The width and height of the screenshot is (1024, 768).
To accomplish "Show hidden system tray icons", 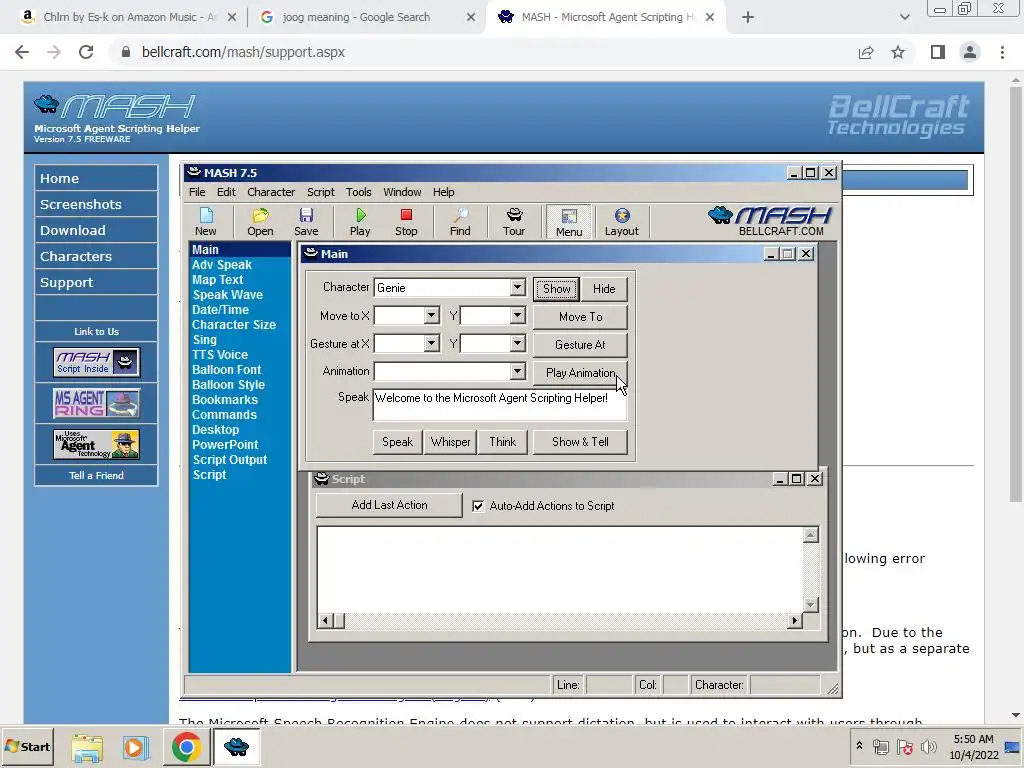I will [859, 745].
